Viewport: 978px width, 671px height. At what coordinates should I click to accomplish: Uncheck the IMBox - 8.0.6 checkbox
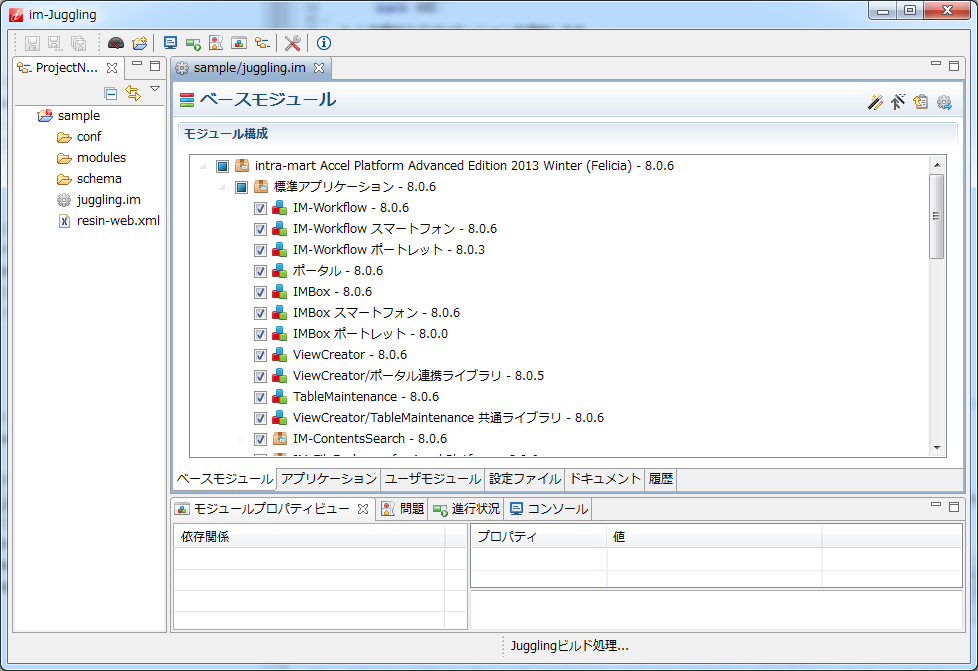coord(261,292)
